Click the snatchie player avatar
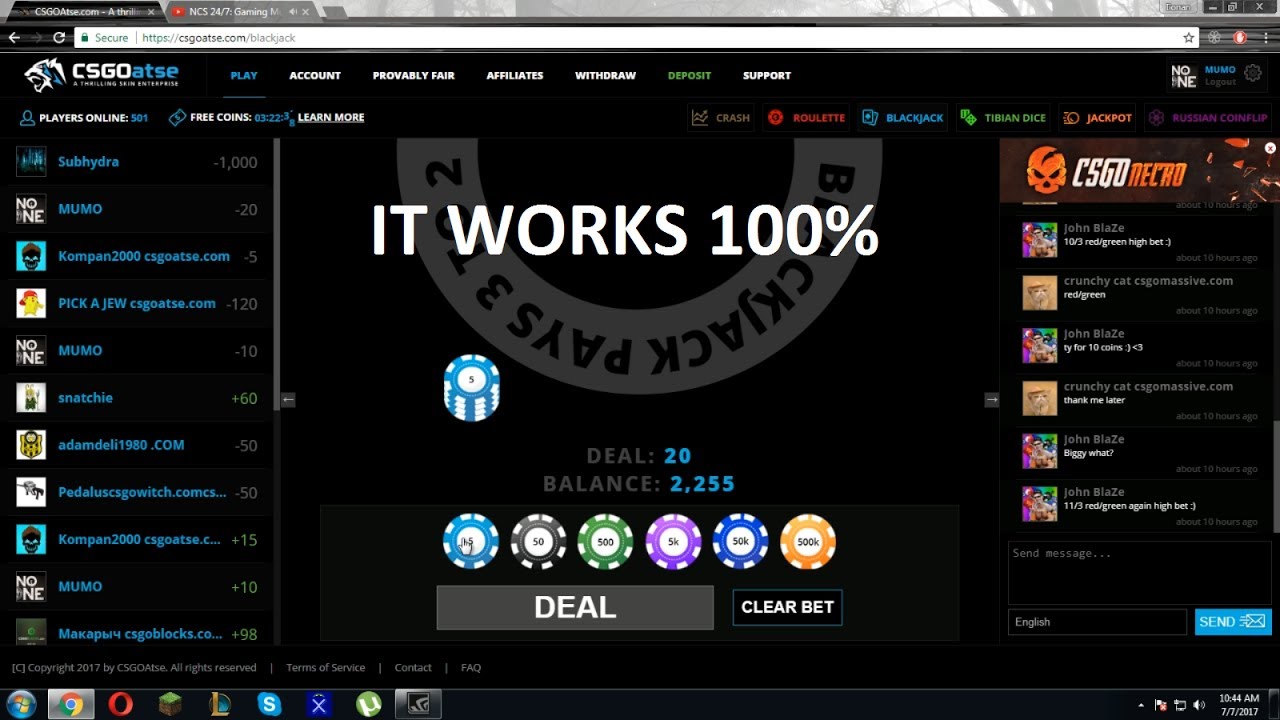This screenshot has height=720, width=1280. click(x=31, y=398)
